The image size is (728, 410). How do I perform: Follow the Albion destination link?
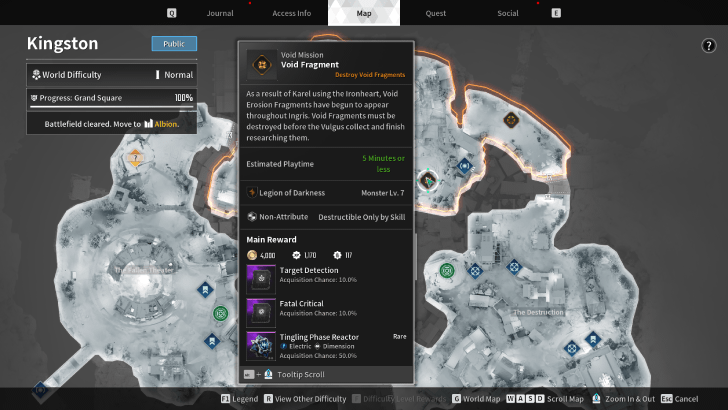(x=161, y=124)
